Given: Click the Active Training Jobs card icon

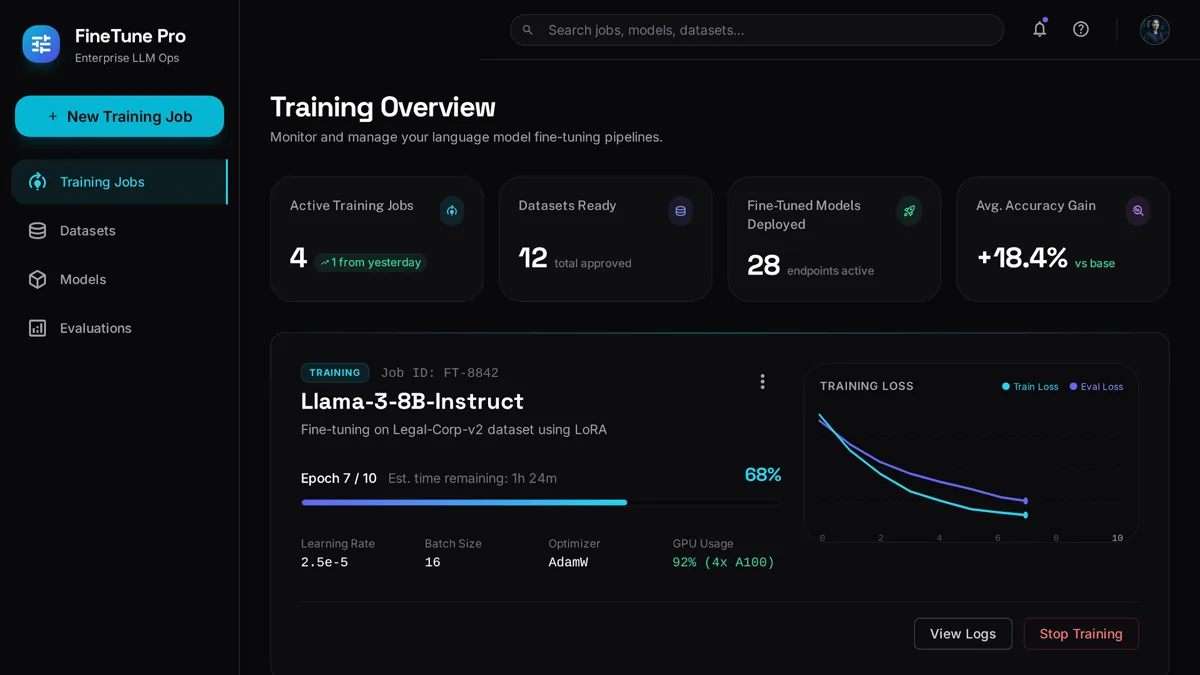Looking at the screenshot, I should click(452, 211).
